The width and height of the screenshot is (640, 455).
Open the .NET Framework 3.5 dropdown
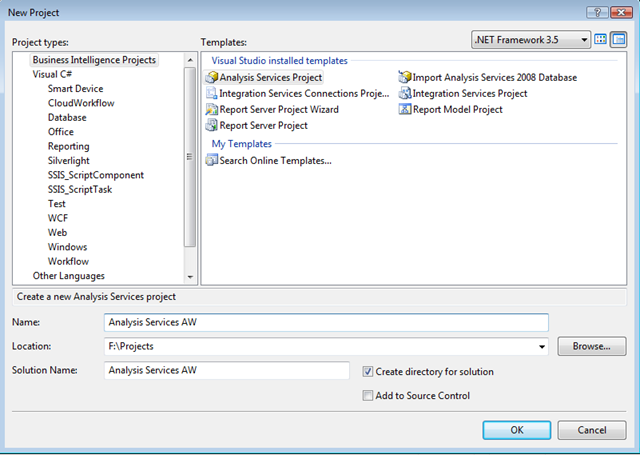[531, 40]
